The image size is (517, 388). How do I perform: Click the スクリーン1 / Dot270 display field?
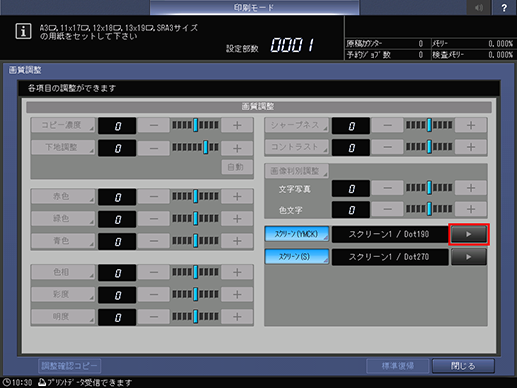click(x=390, y=257)
